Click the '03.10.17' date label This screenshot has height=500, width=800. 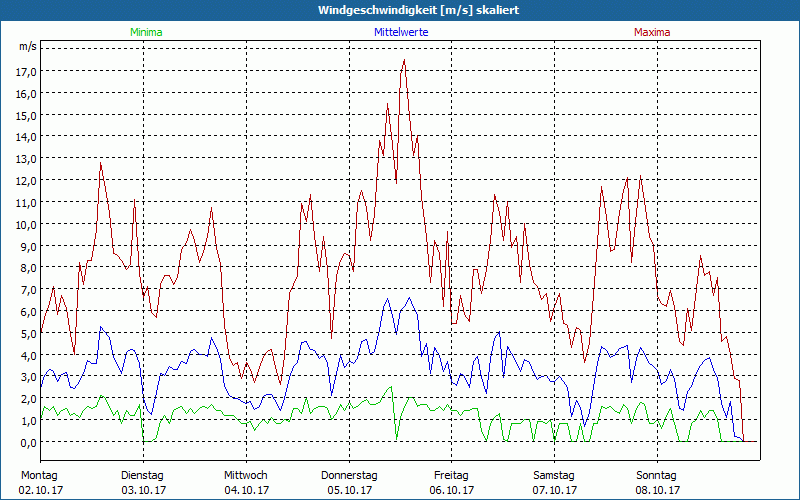tap(143, 490)
